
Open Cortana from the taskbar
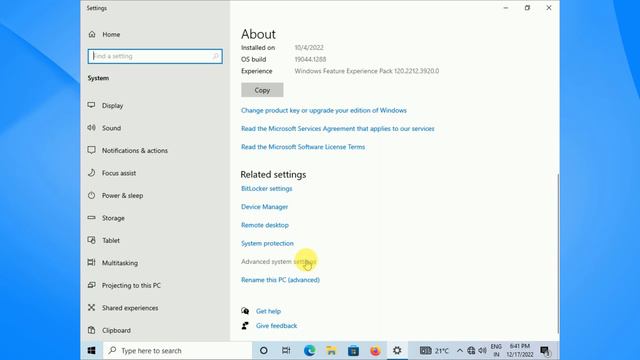(264, 351)
